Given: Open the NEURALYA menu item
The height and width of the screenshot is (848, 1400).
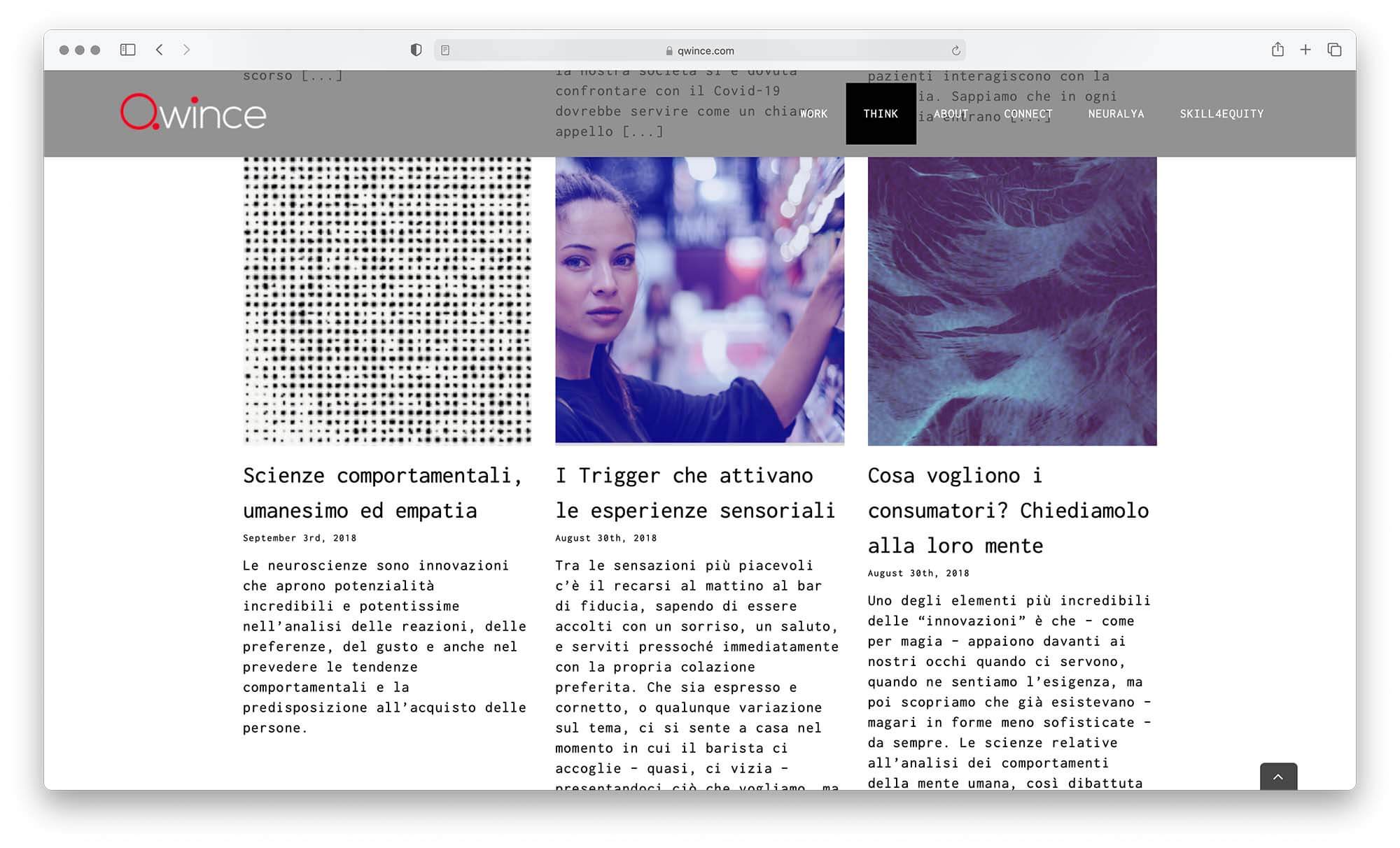Looking at the screenshot, I should 1116,113.
